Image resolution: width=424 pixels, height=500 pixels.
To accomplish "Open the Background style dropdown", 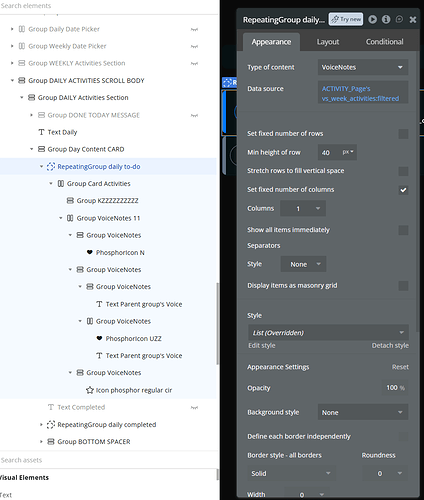I will tap(363, 413).
